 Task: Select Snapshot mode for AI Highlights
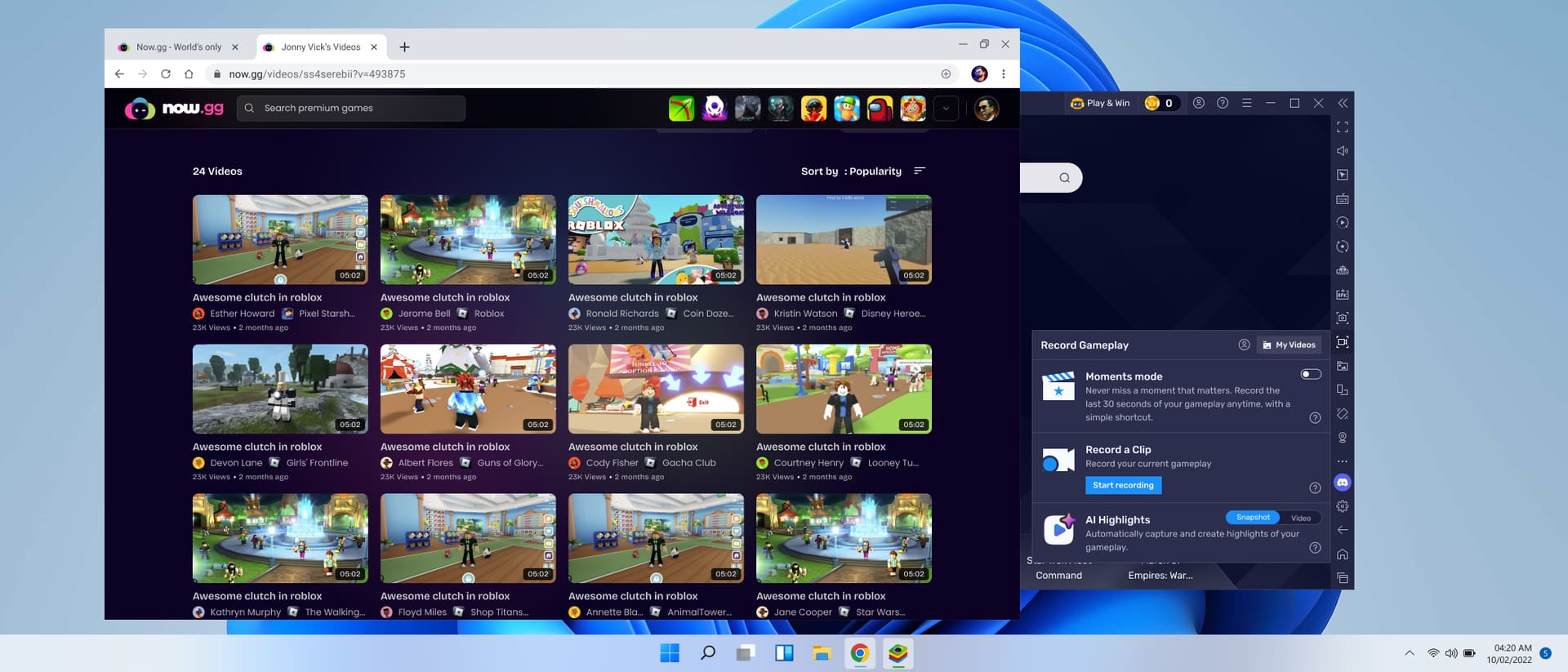[1253, 518]
